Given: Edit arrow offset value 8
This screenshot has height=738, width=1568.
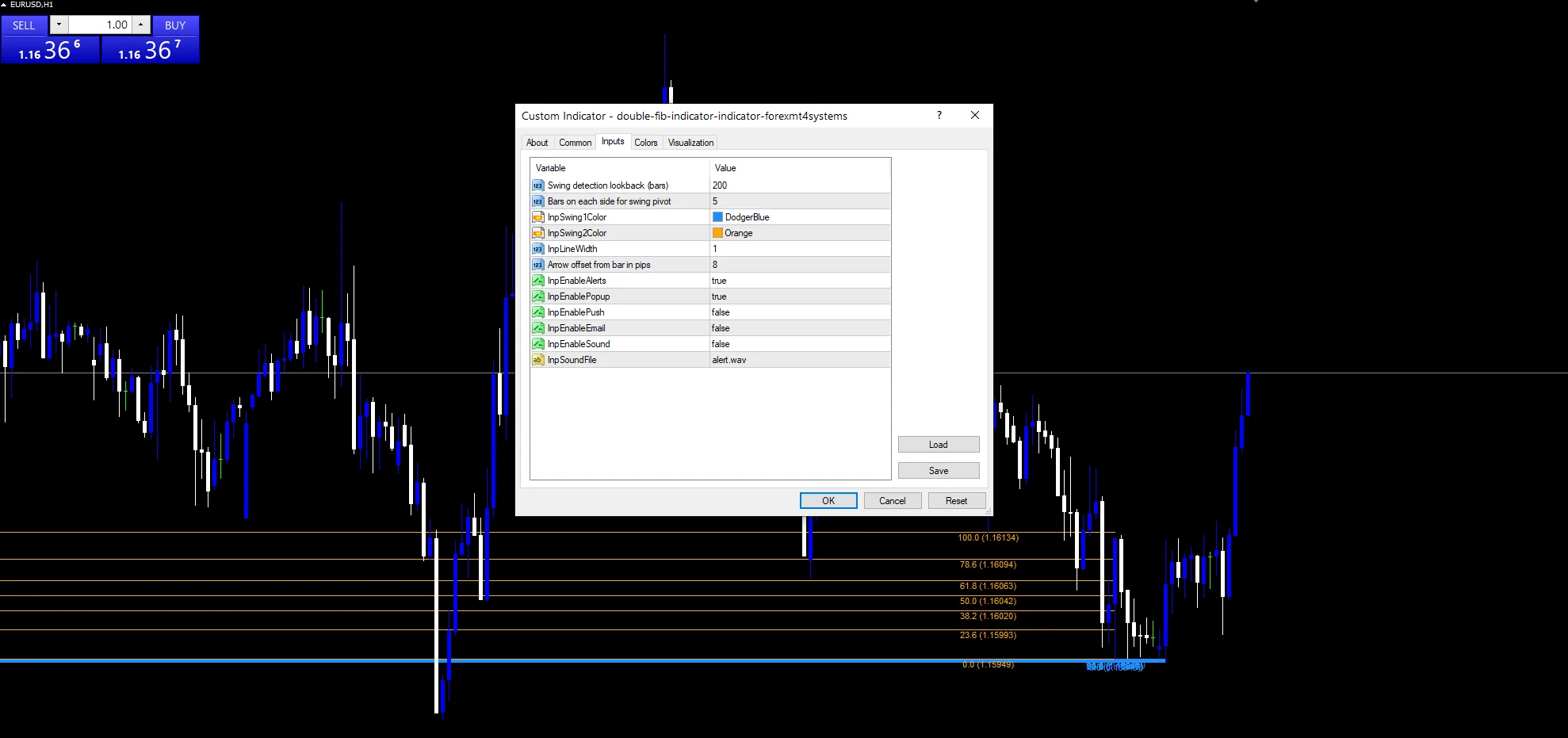Looking at the screenshot, I should point(800,265).
